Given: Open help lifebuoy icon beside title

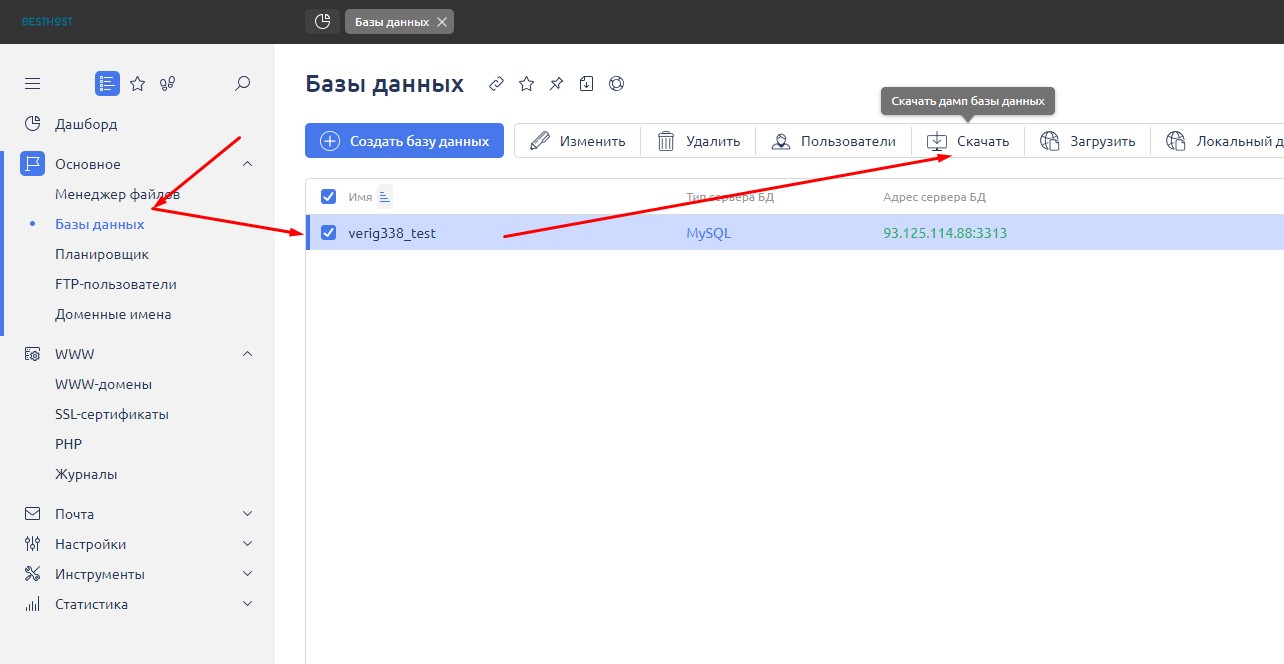Looking at the screenshot, I should [x=617, y=84].
